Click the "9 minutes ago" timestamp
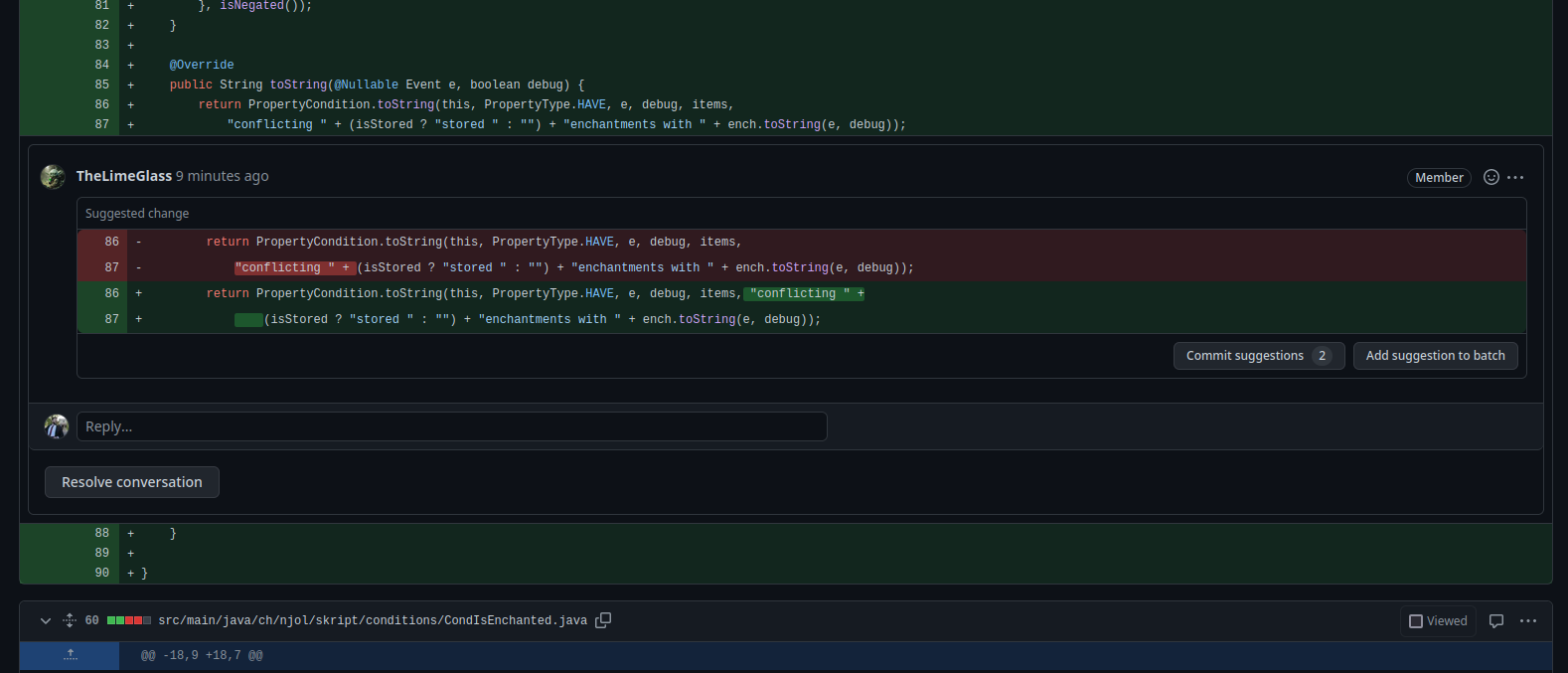 (x=223, y=176)
